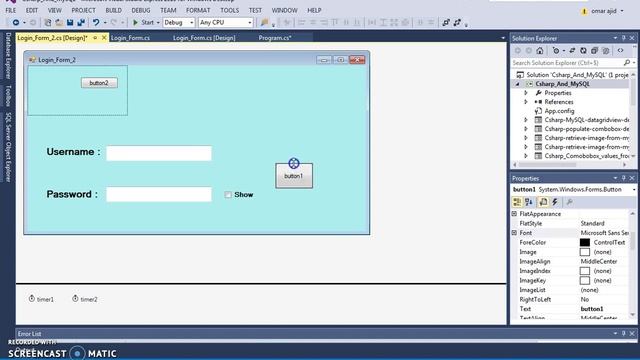Click the black ForeColor swatch

point(584,242)
